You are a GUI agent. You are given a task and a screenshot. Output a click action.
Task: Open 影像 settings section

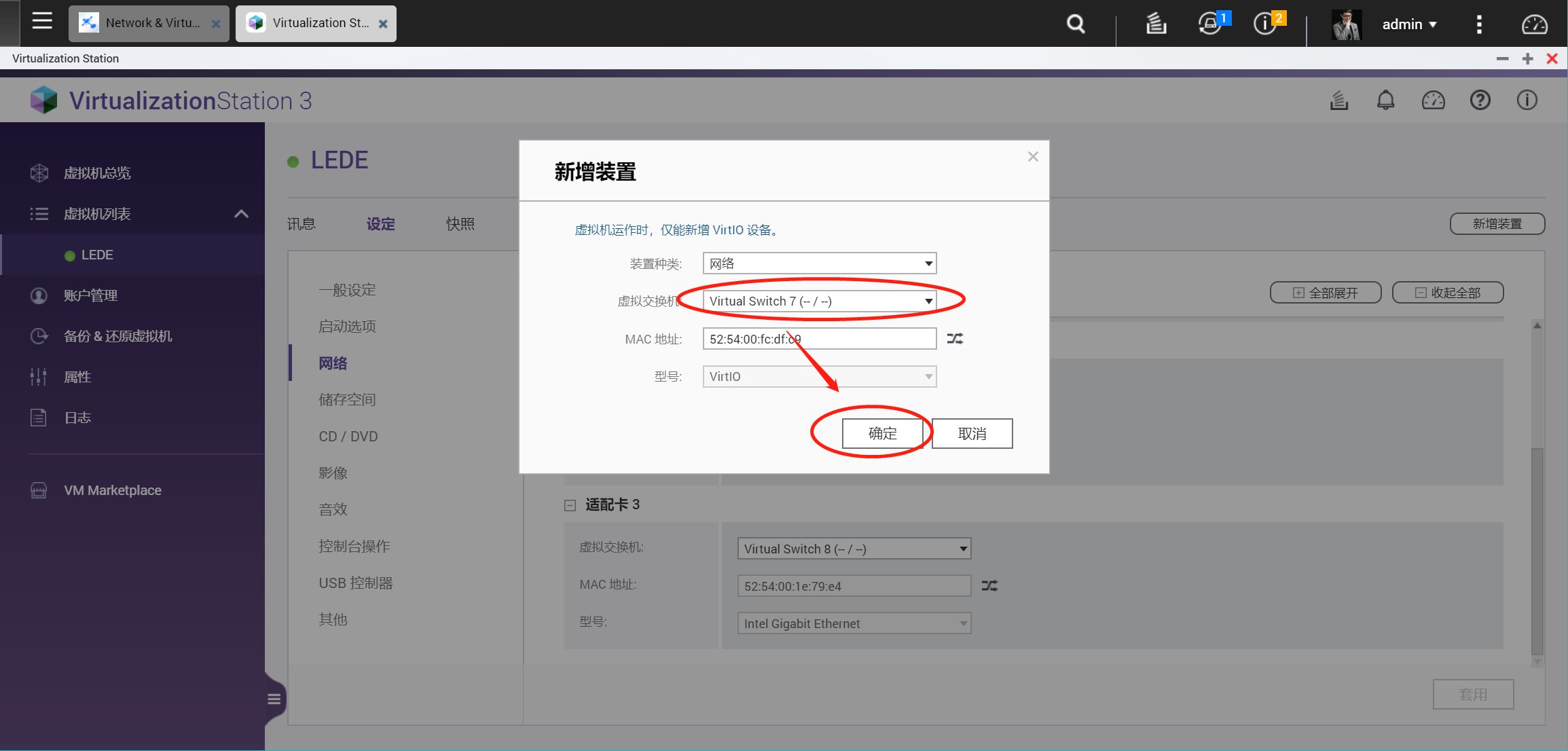[x=333, y=473]
